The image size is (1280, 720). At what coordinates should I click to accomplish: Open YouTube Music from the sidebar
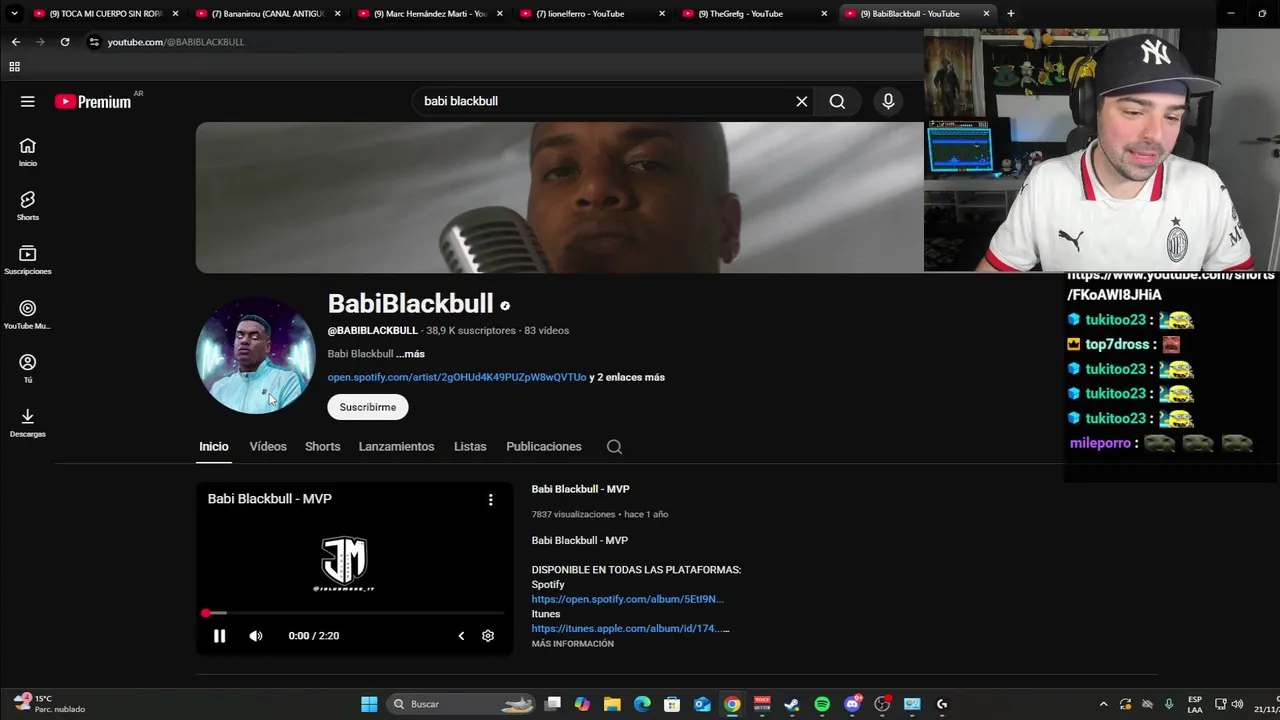pyautogui.click(x=28, y=314)
